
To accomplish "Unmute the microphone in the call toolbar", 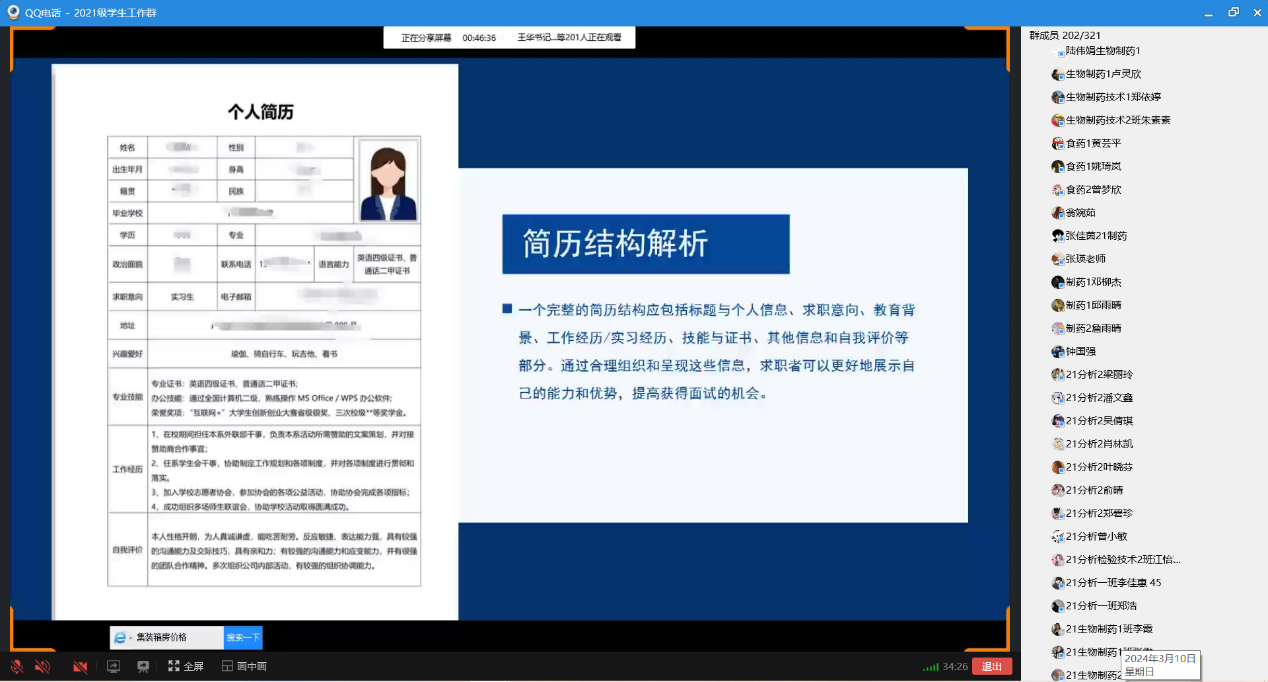I will (x=17, y=666).
